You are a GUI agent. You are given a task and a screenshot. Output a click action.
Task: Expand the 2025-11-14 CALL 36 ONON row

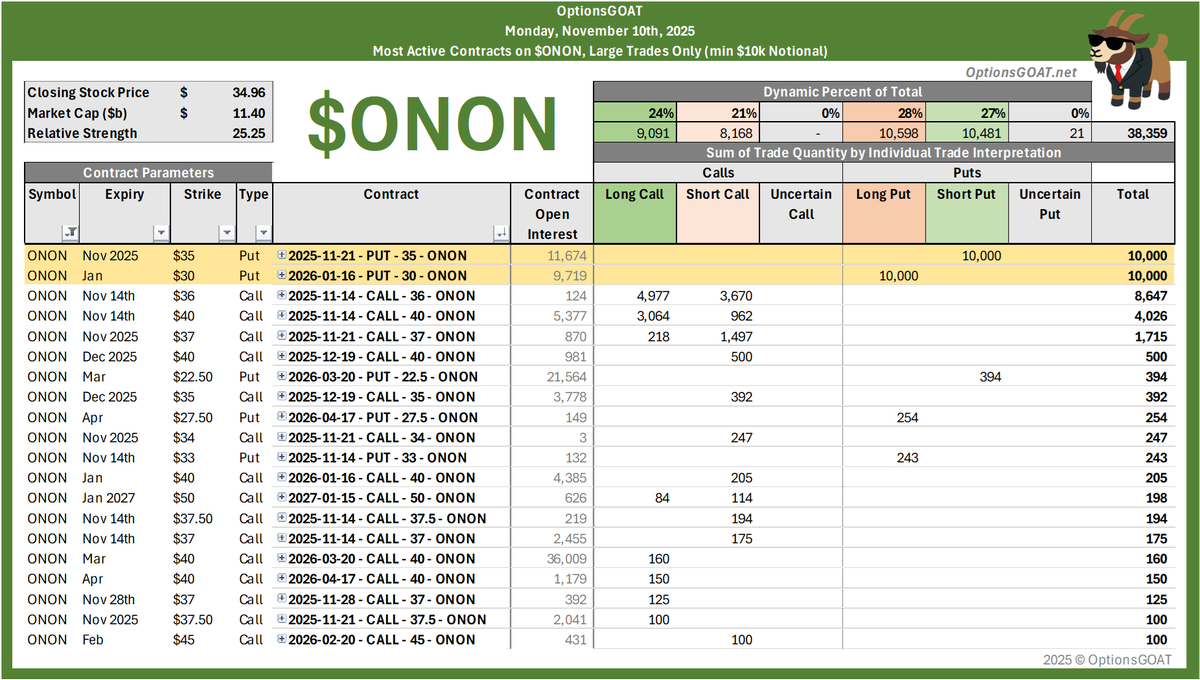(x=282, y=296)
